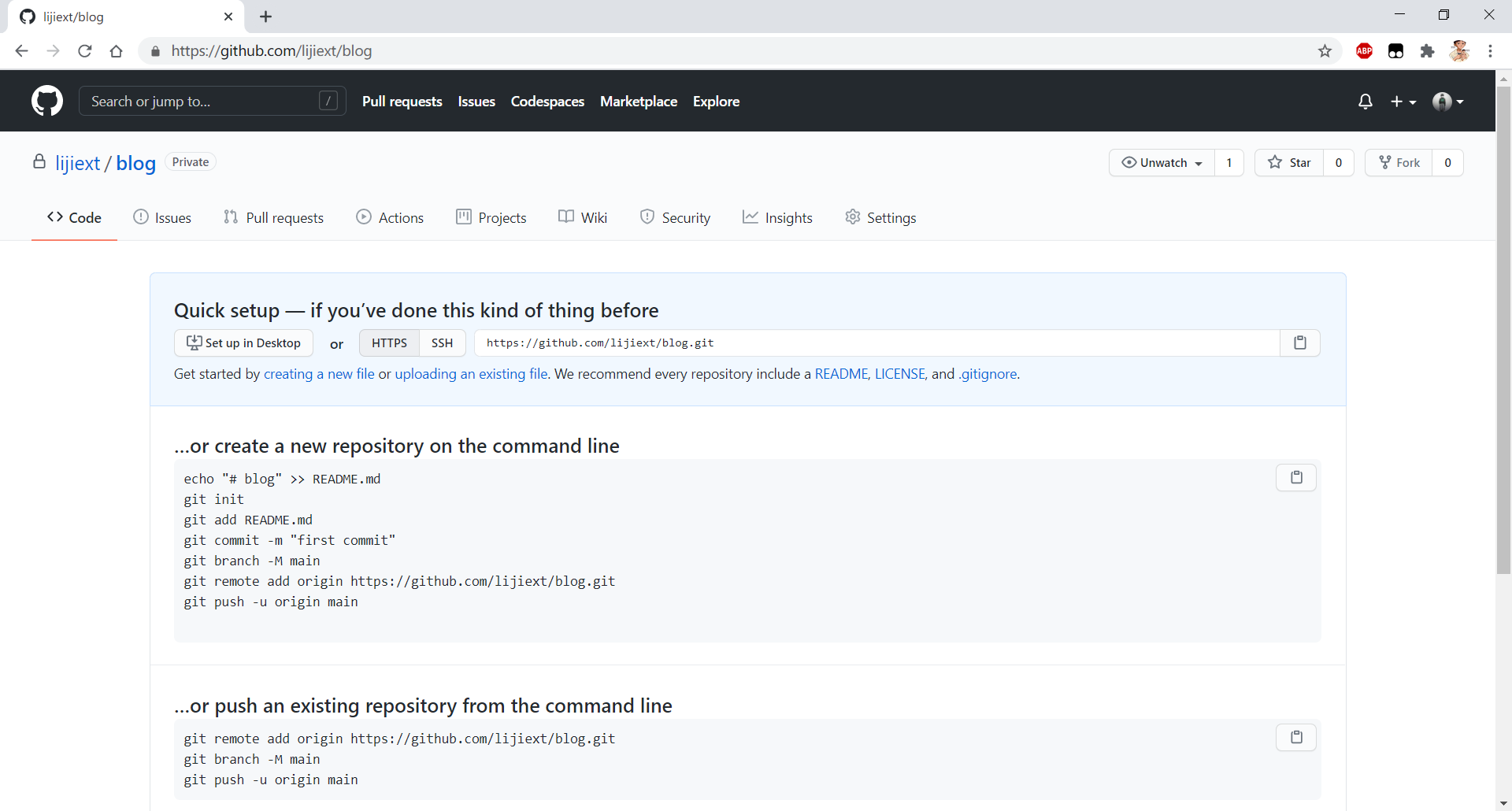Open the Chrome three-dot menu
This screenshot has width=1512, height=811.
pos(1490,51)
